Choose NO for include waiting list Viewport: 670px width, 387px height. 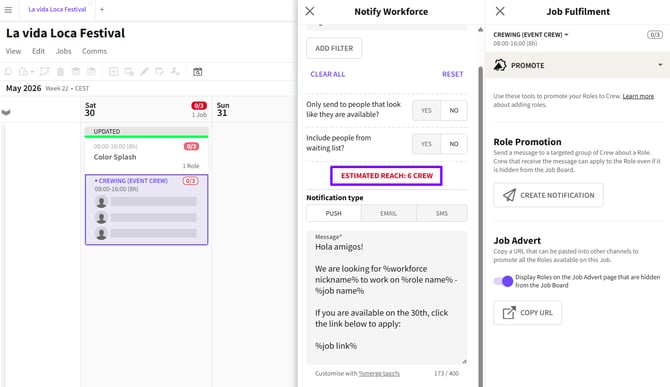point(454,144)
